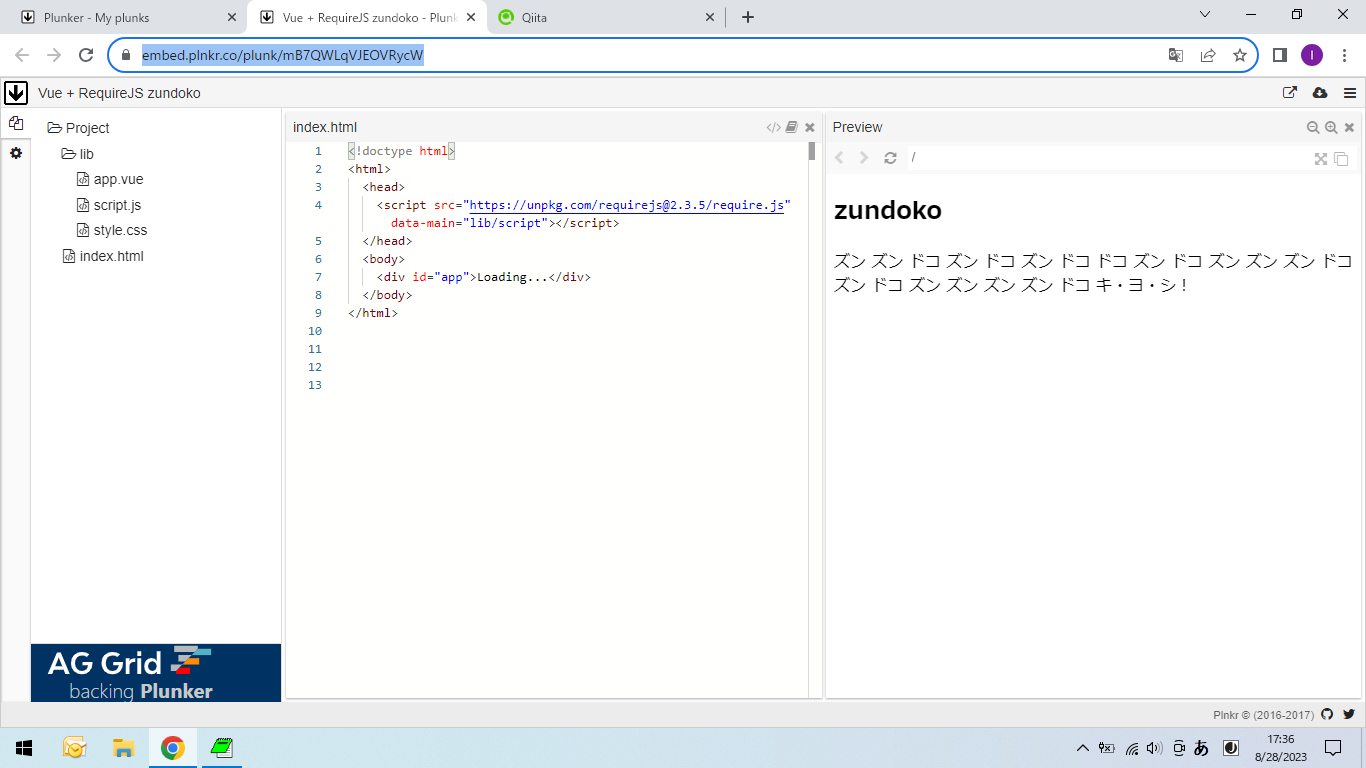Open Plnkr Twitter link in footer
Viewport: 1366px width, 768px height.
1348,714
